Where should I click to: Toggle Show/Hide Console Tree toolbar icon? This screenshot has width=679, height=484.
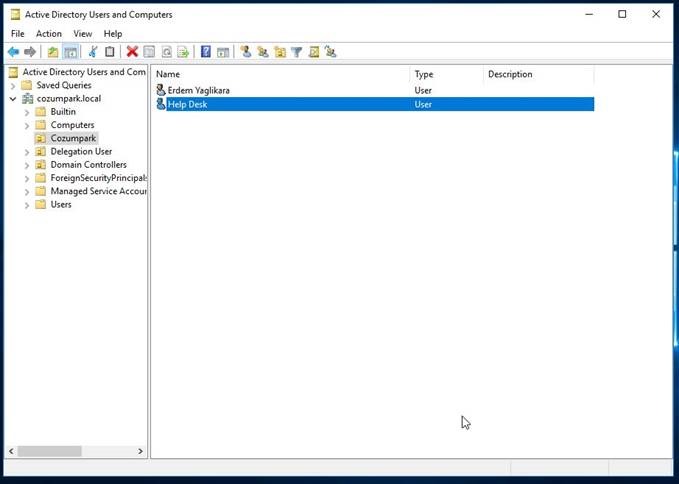(70, 52)
